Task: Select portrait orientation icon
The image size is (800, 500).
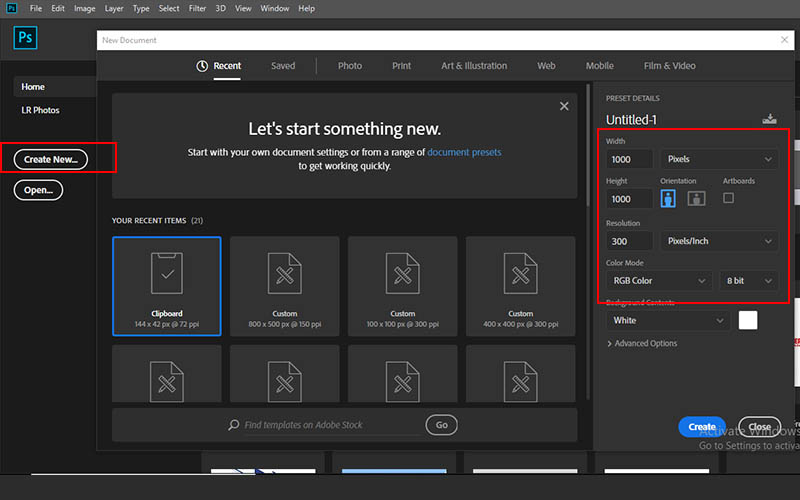Action: 668,198
